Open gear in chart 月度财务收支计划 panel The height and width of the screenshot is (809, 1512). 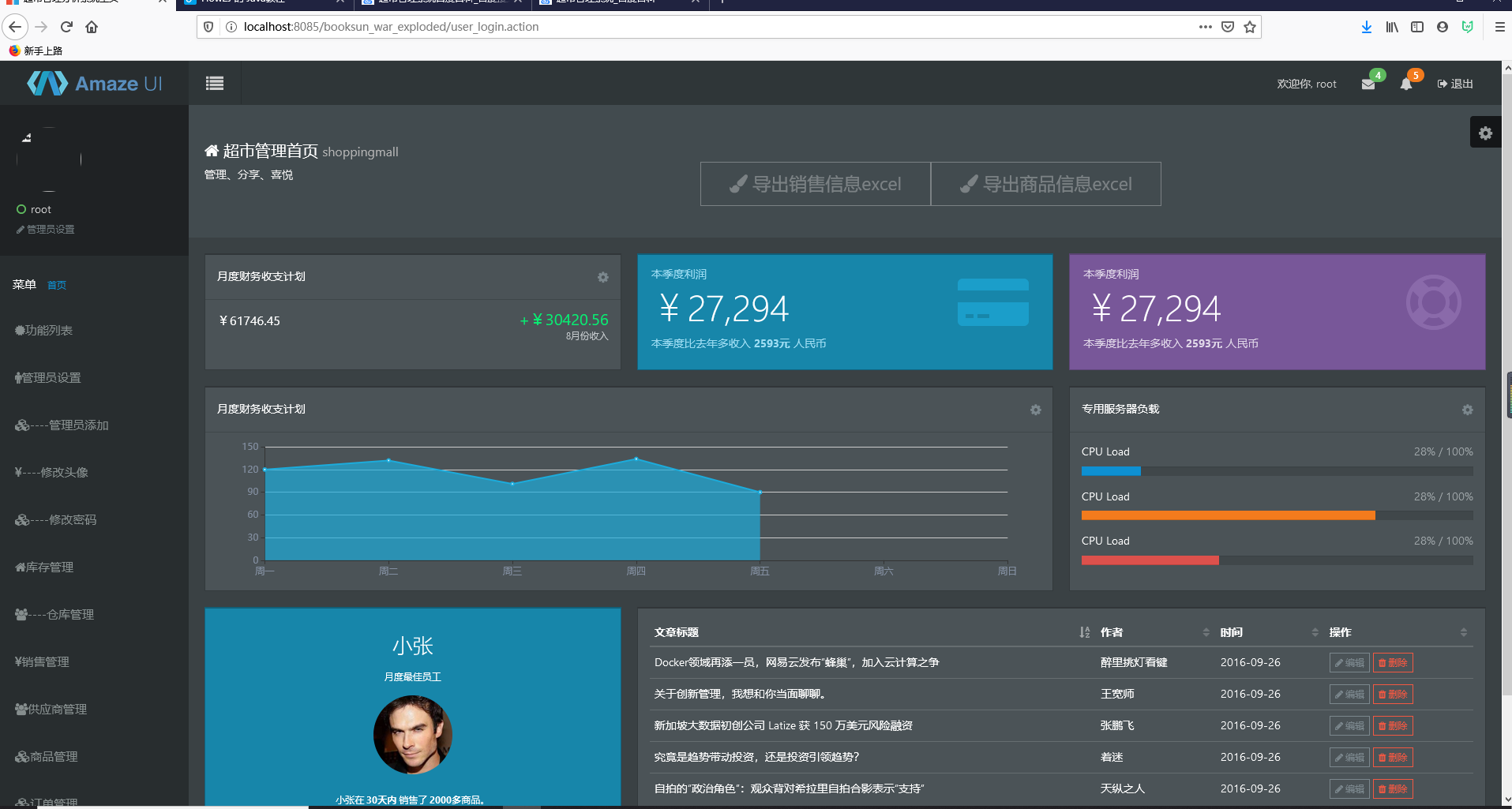tap(1035, 410)
